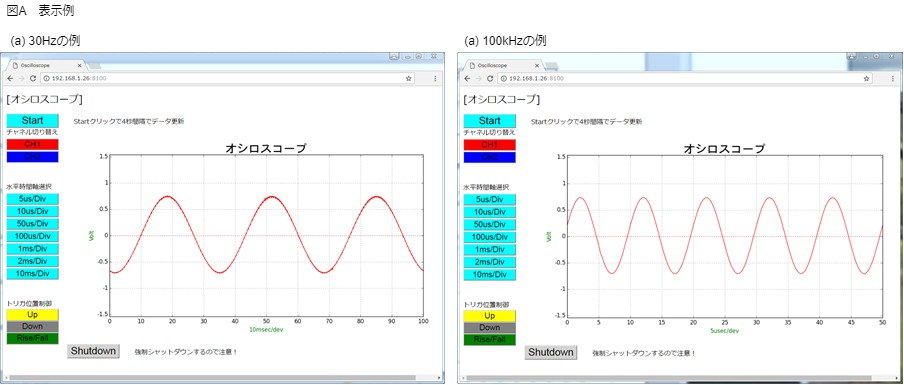Select blue CH2 in right window
The width and height of the screenshot is (904, 385).
(x=489, y=157)
